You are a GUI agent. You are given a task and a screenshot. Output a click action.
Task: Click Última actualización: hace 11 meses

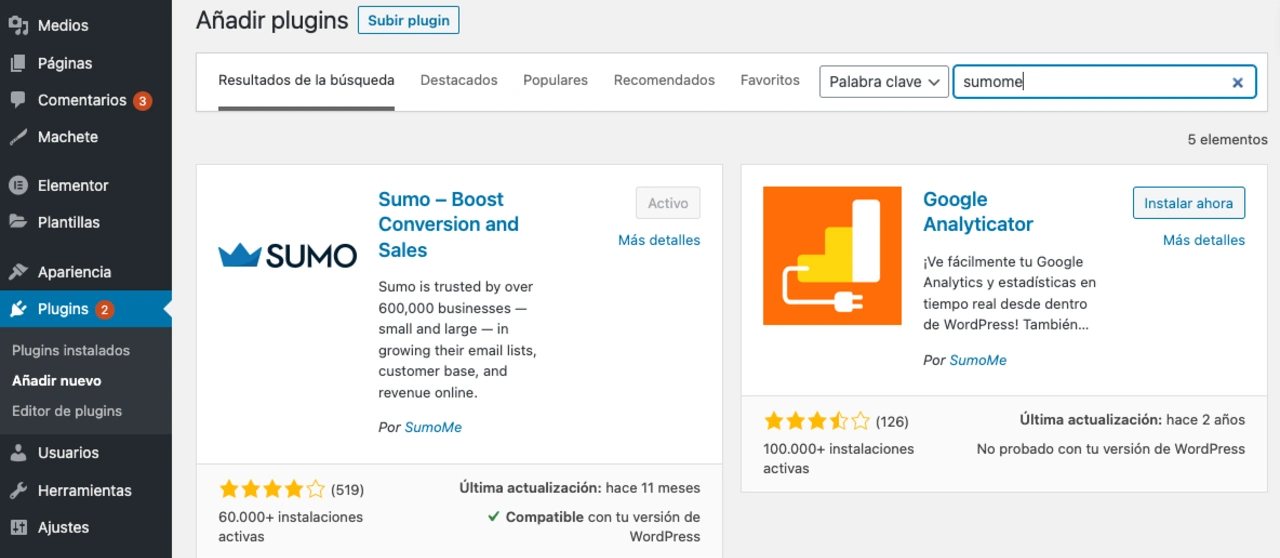[580, 488]
